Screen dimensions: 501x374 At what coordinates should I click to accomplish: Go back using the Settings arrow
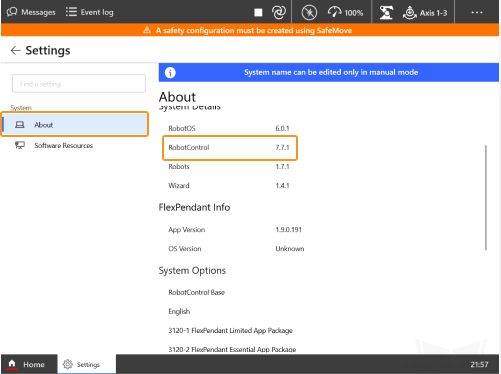click(15, 50)
